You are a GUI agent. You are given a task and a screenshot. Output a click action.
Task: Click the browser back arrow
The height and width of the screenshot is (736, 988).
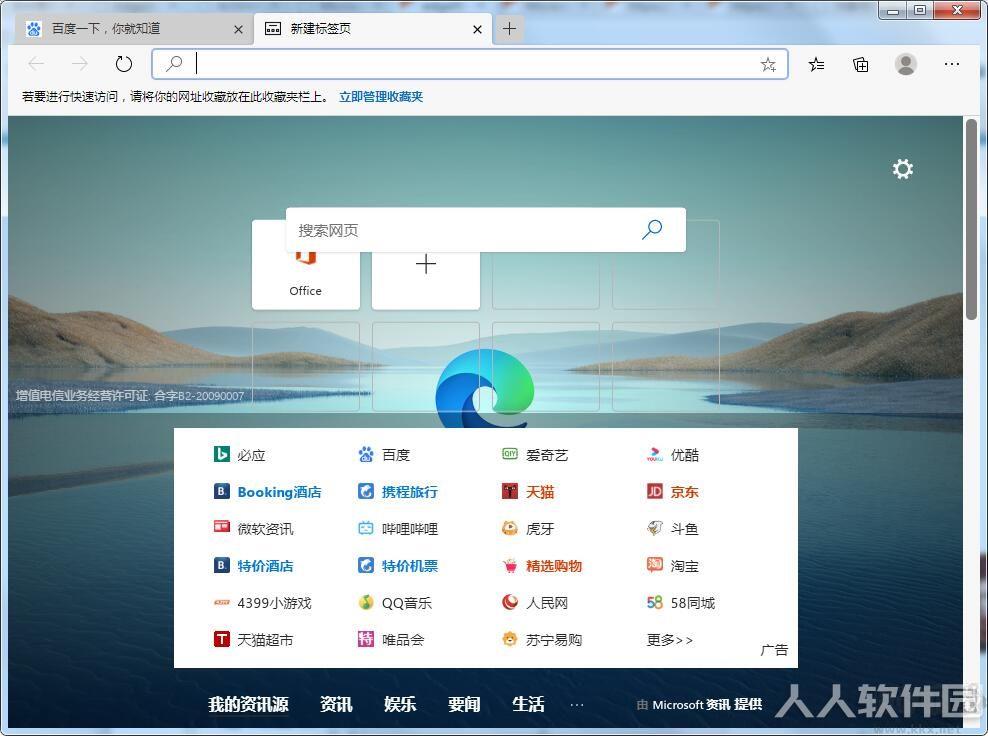click(37, 64)
